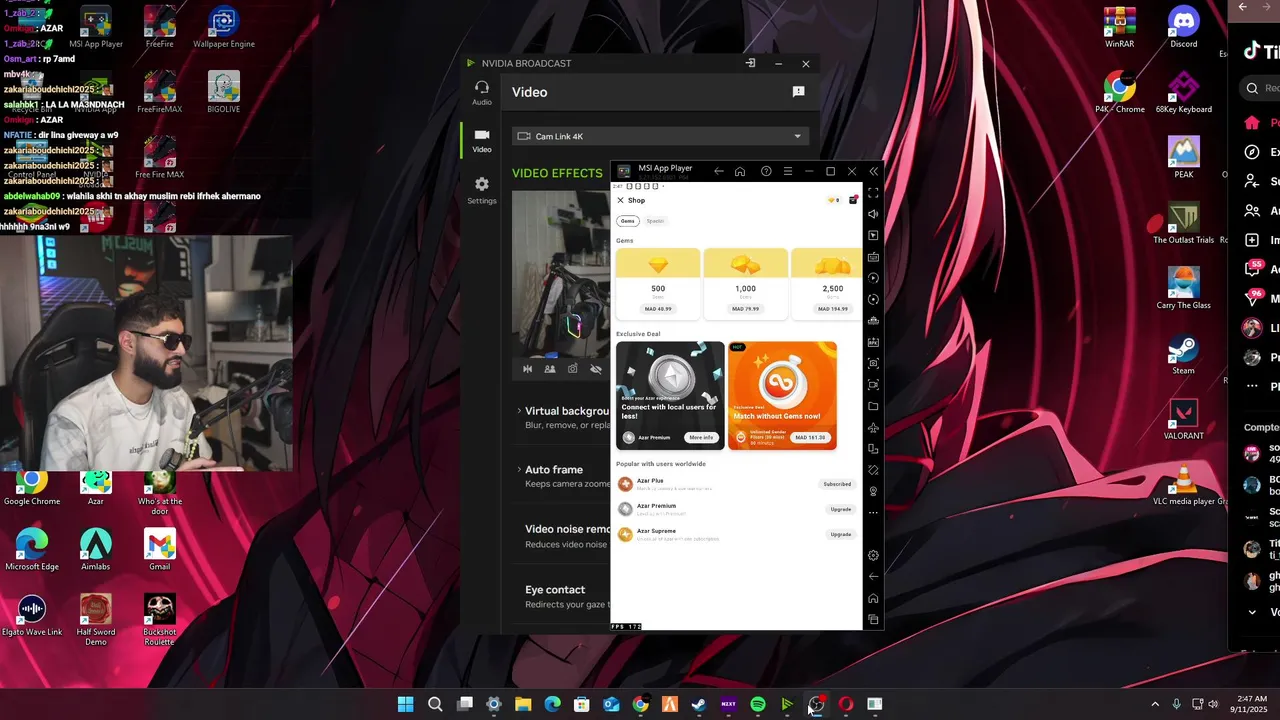Viewport: 1280px width, 720px height.
Task: Select the Video section in NVIDIA Broadcast
Action: coord(482,140)
